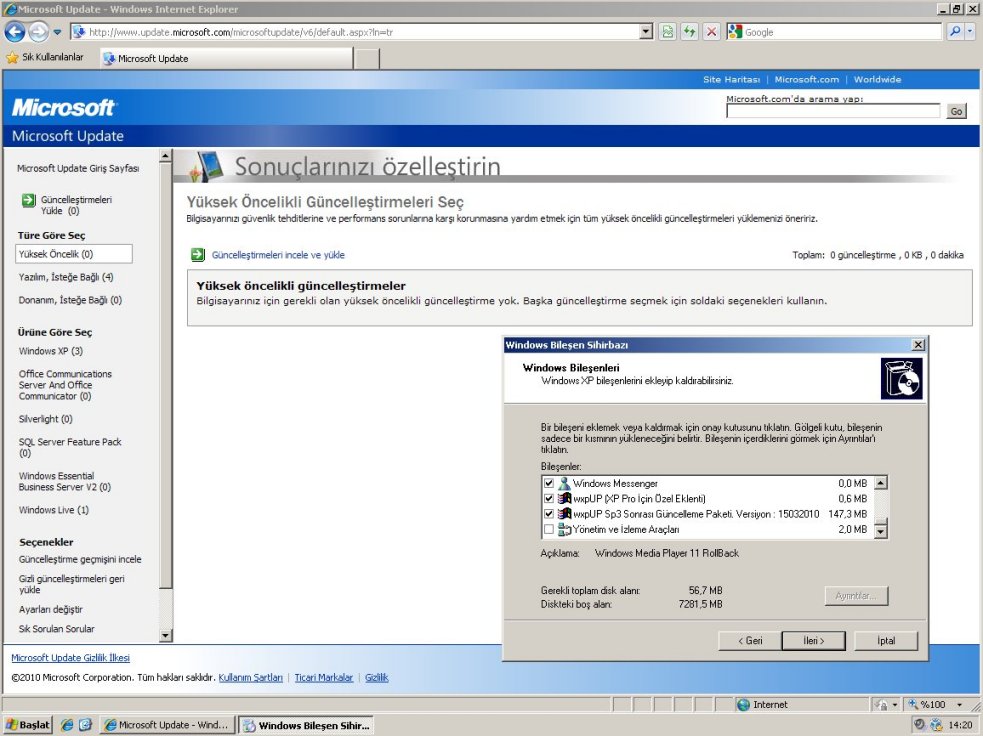Stop loading with the red X icon

tap(712, 32)
